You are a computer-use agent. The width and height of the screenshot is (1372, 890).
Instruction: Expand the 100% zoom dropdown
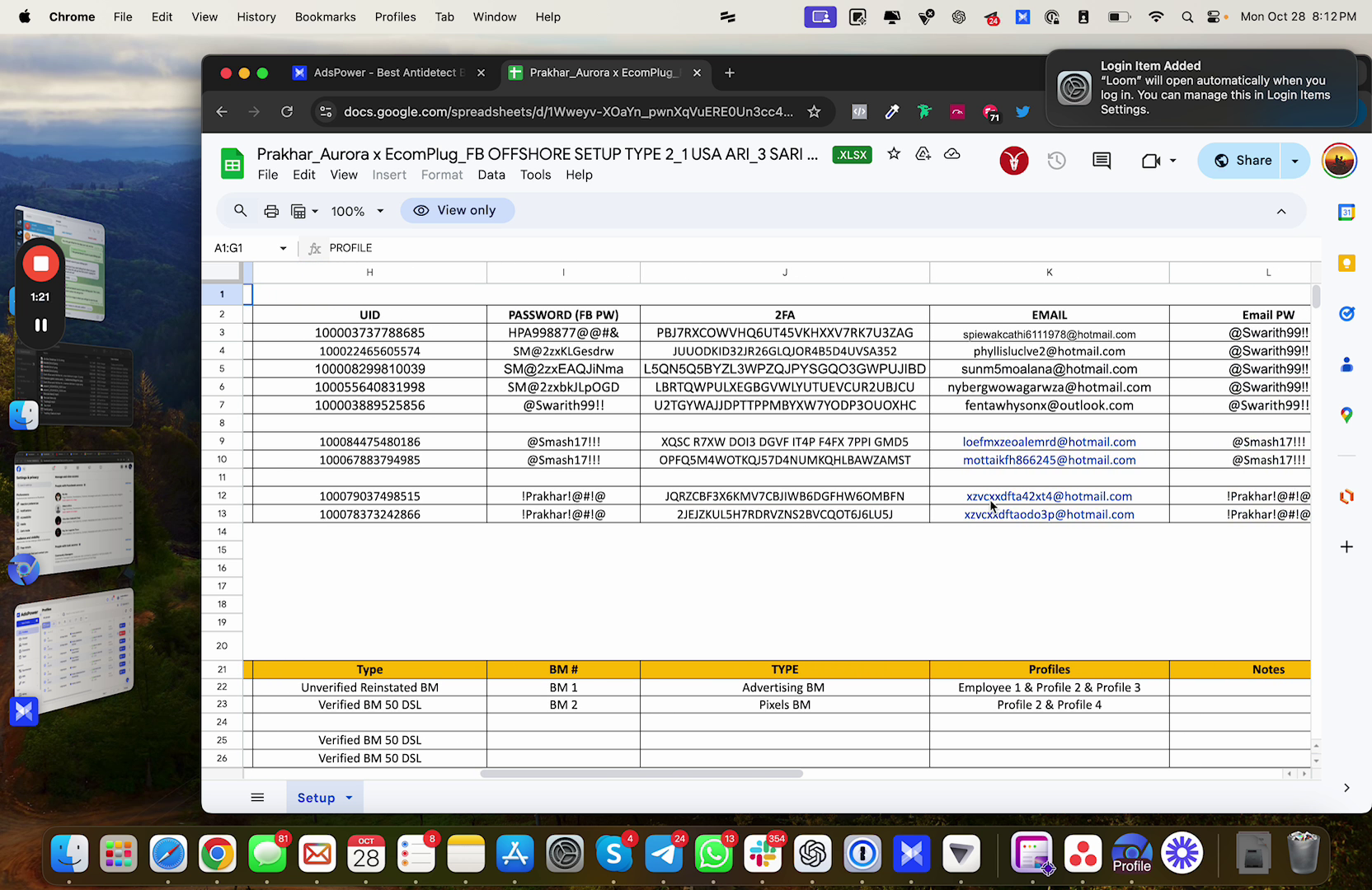point(357,211)
